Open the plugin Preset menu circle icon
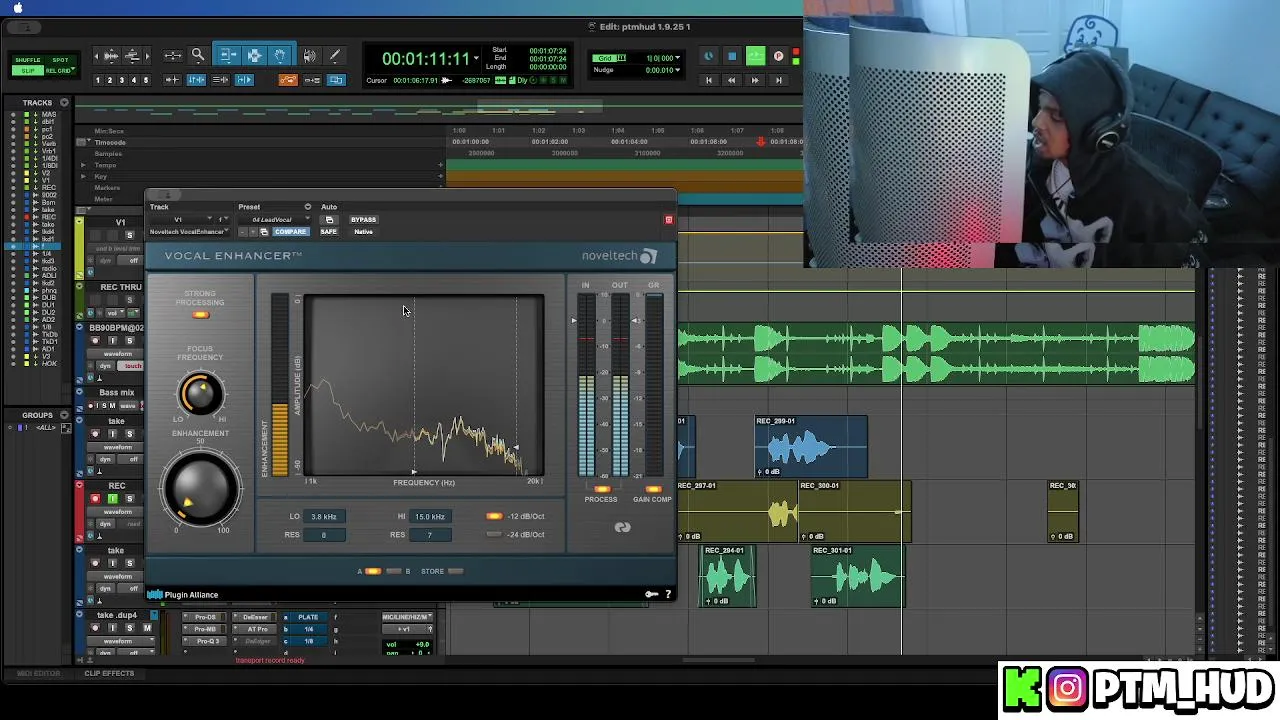The image size is (1280, 720). pos(308,207)
